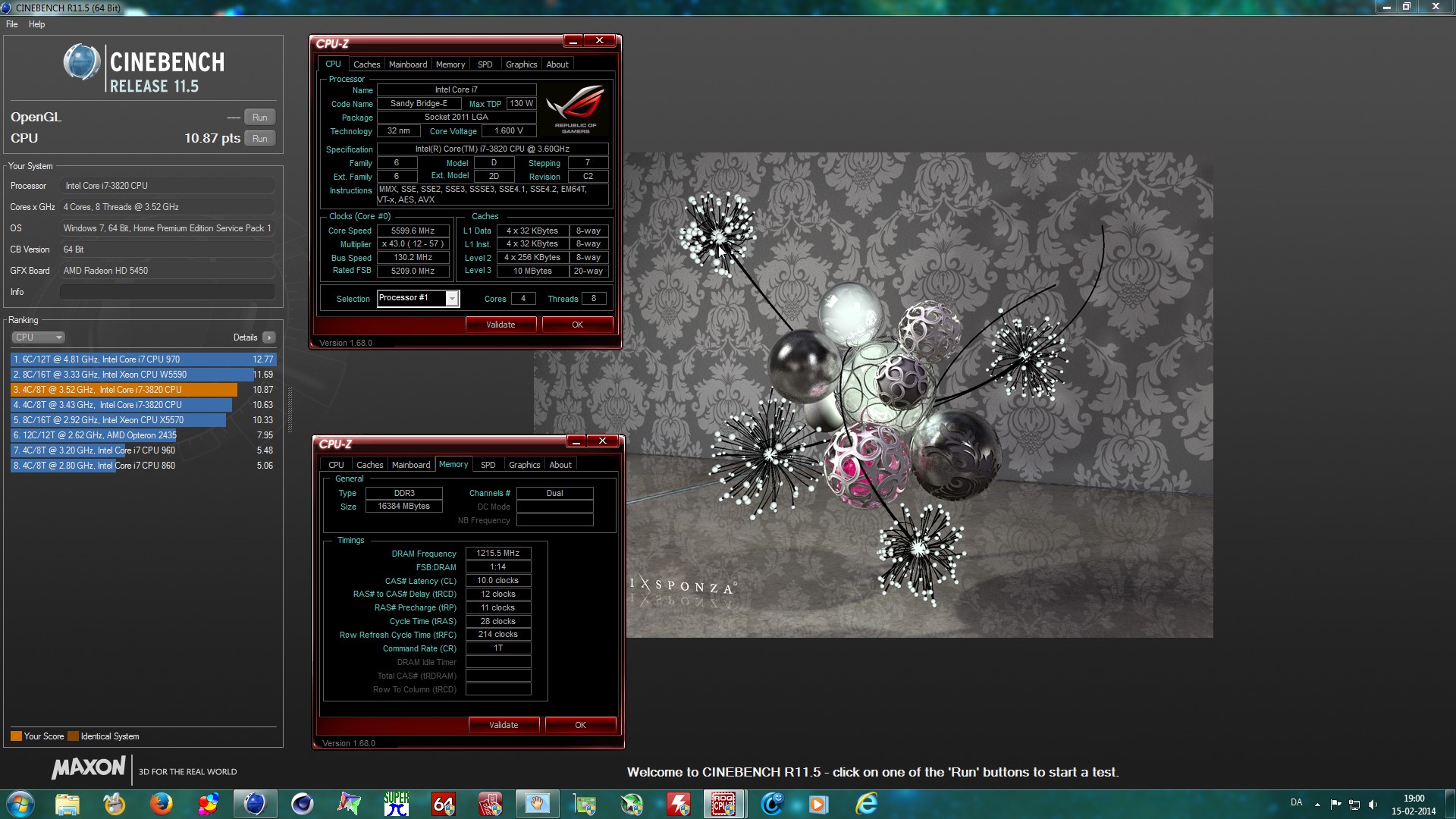Switch to ROG CPU-Z taskbar icon
The image size is (1456, 819).
tap(724, 804)
